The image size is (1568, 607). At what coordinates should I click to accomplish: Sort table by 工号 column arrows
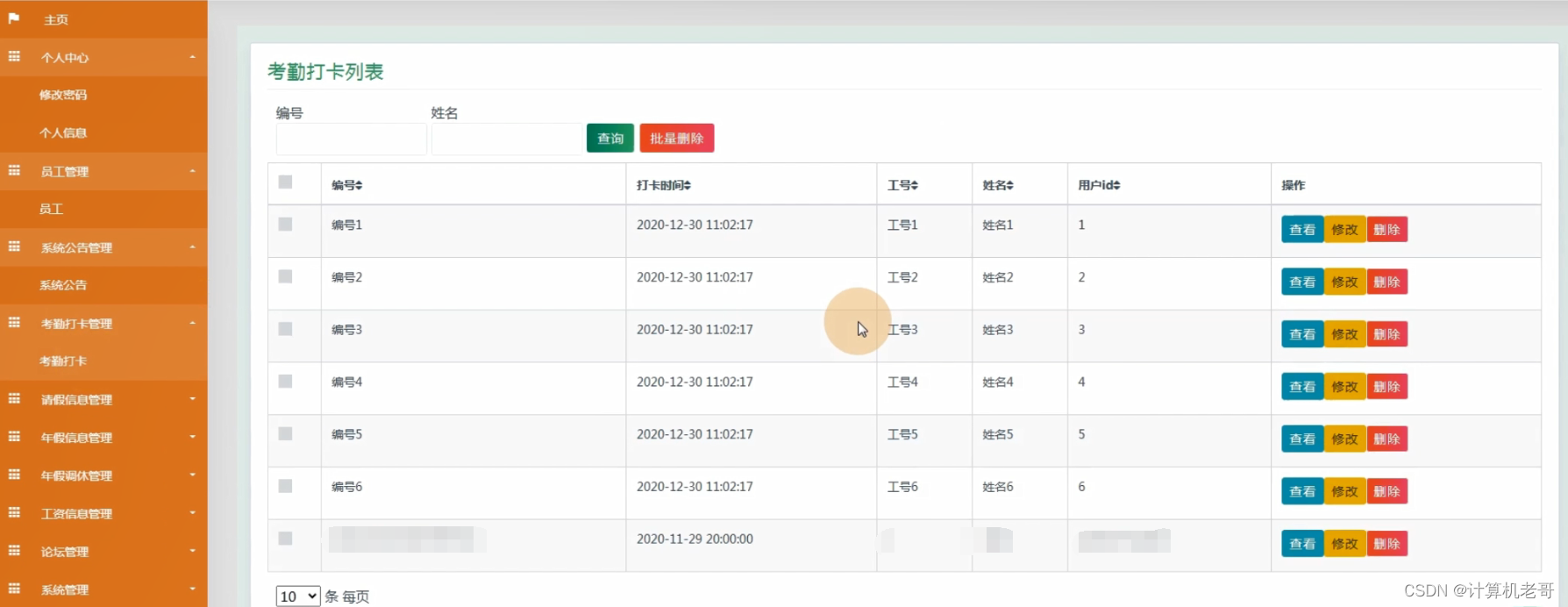coord(915,185)
